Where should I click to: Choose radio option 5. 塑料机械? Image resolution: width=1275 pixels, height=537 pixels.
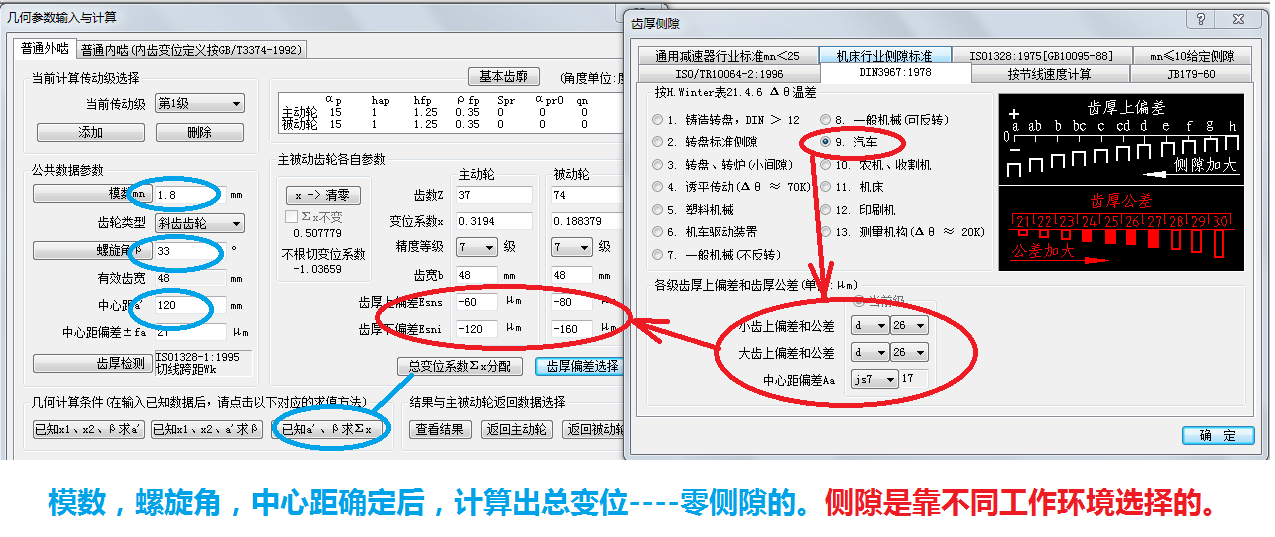657,210
